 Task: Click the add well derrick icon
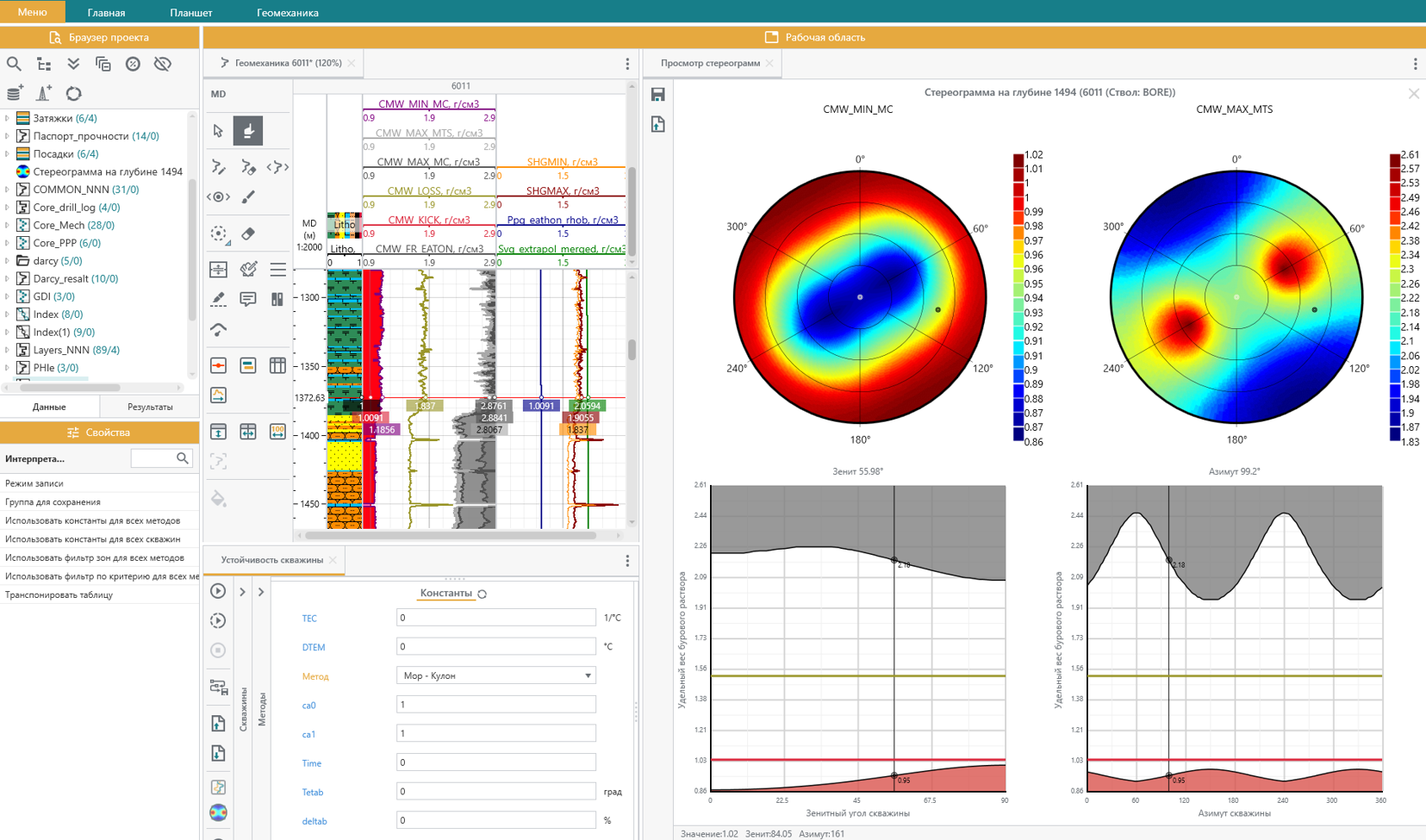pyautogui.click(x=44, y=93)
